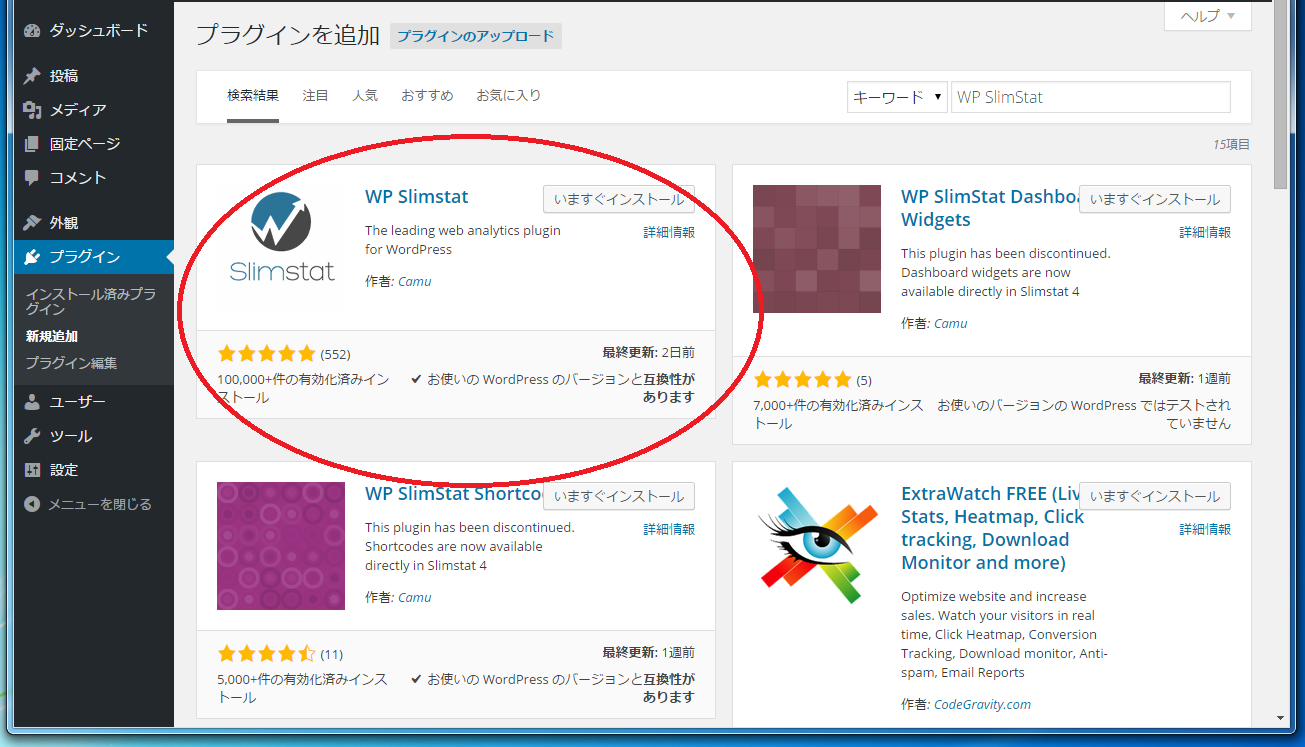The height and width of the screenshot is (747, 1305).
Task: Expand the ヘルプ help panel
Action: click(x=1208, y=16)
